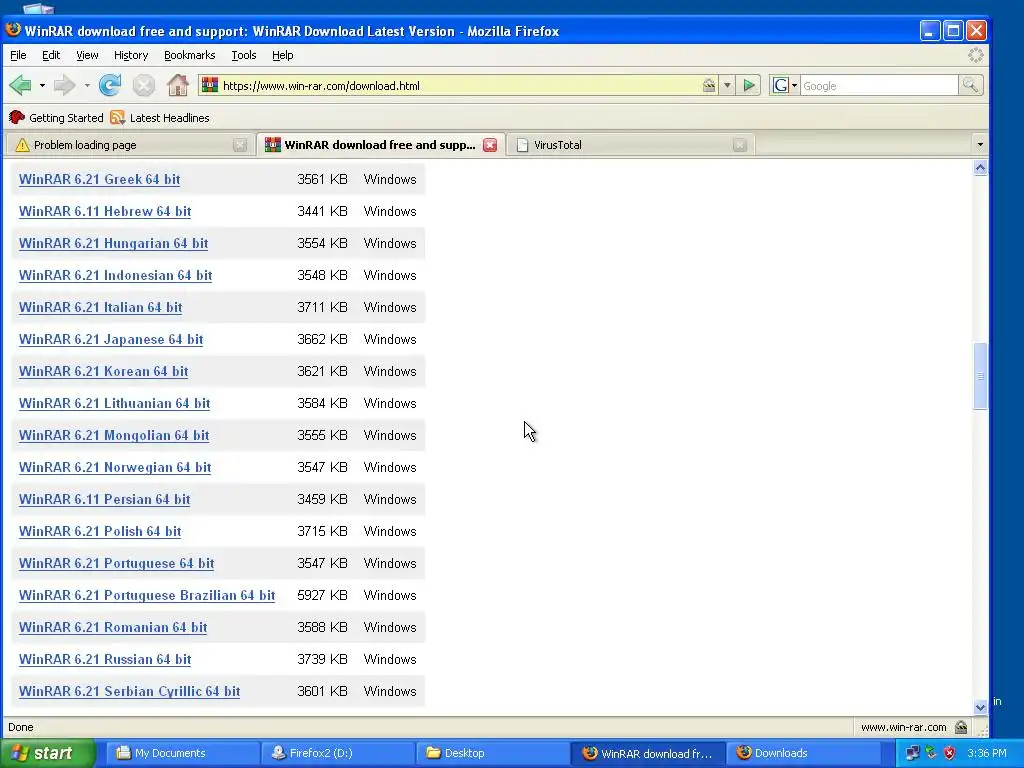Download WinRAR 6.21 Mongolian 64 bit
The height and width of the screenshot is (768, 1024).
[114, 436]
